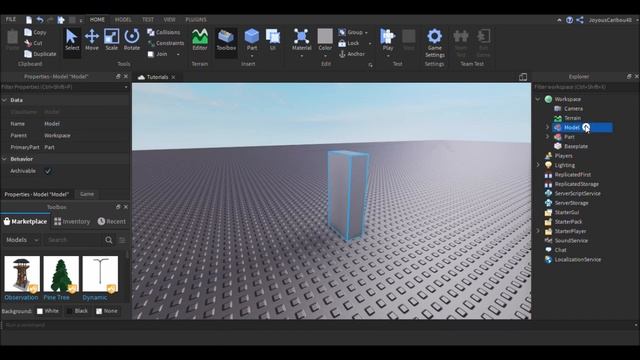Select None background option
640x360 pixels.
pos(107,311)
